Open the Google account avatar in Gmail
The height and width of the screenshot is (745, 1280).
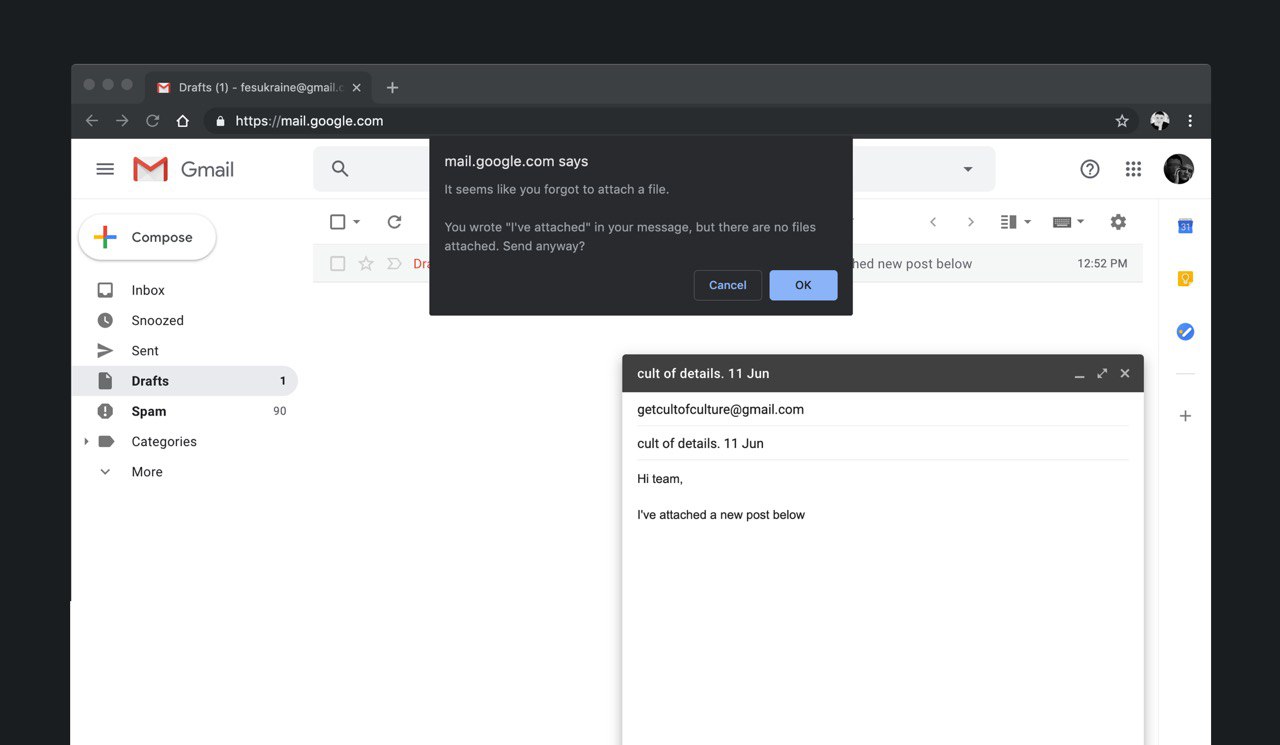tap(1179, 169)
